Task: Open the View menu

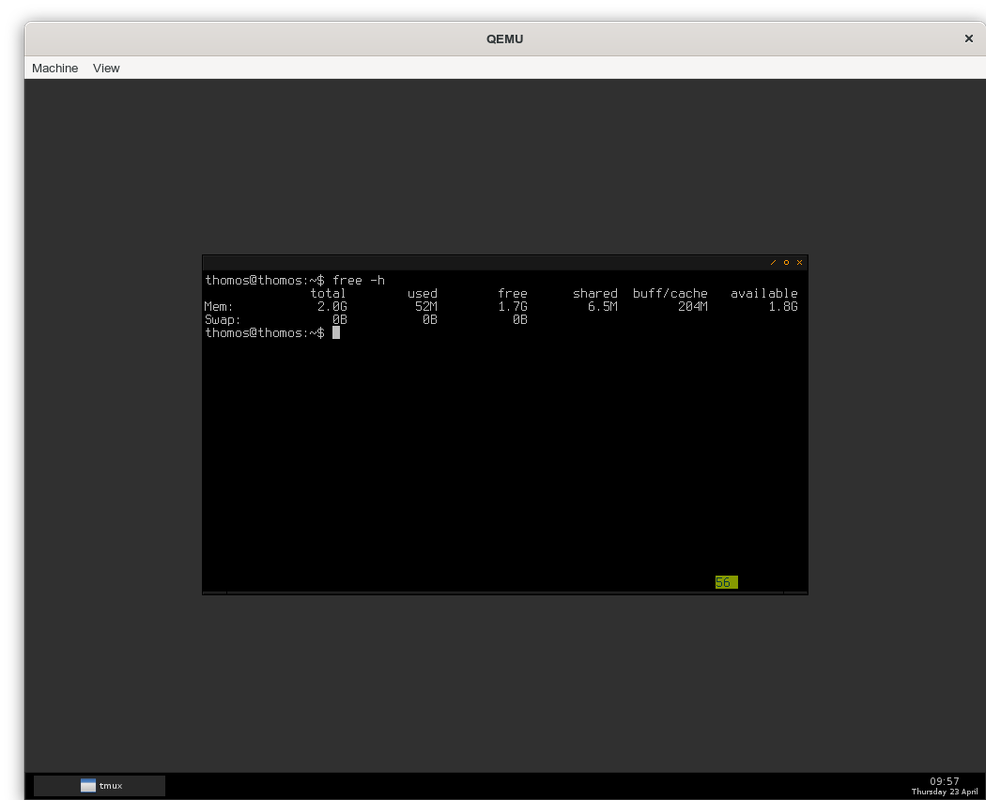Action: 106,68
